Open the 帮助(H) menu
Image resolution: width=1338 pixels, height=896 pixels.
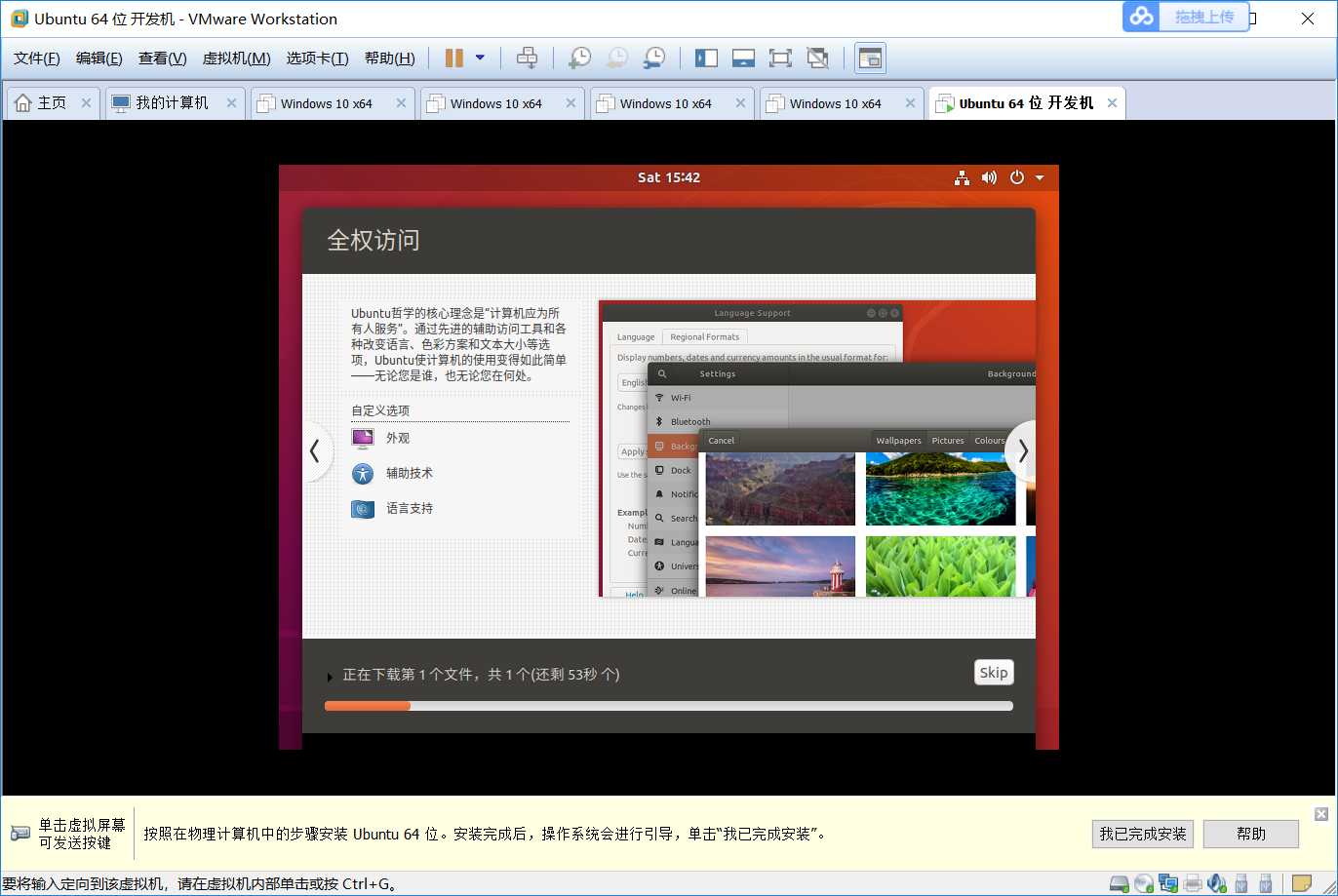coord(389,58)
